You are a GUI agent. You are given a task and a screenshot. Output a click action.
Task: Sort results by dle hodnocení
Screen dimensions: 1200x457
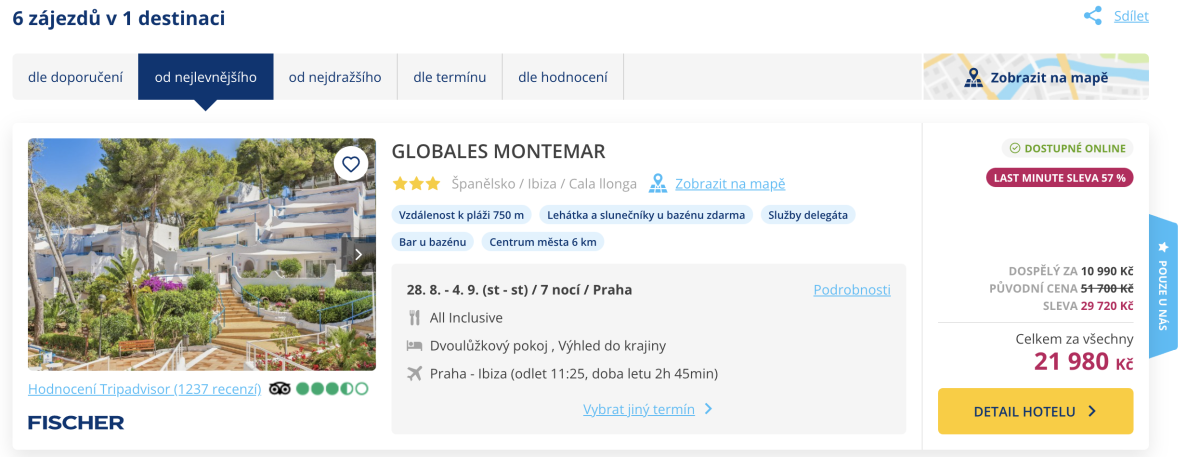(x=561, y=77)
